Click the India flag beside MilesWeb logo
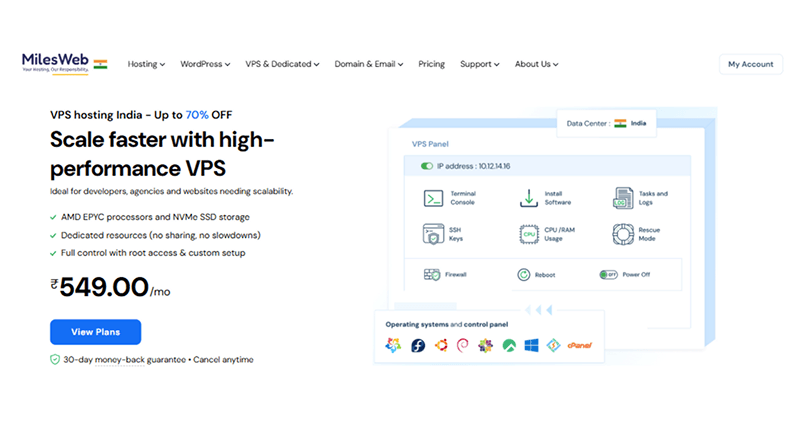The width and height of the screenshot is (800, 445). tap(101, 64)
